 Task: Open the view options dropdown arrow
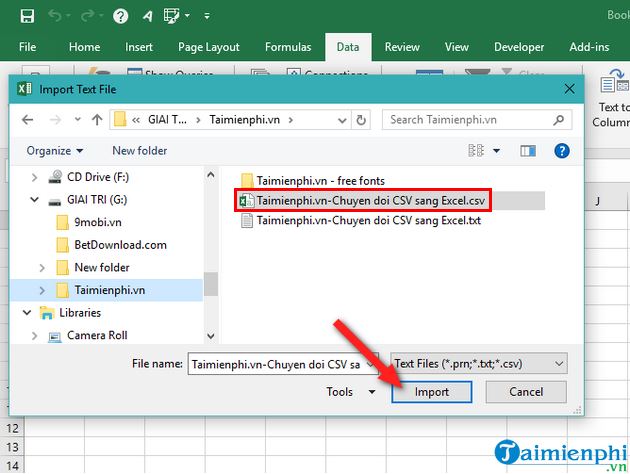point(497,151)
